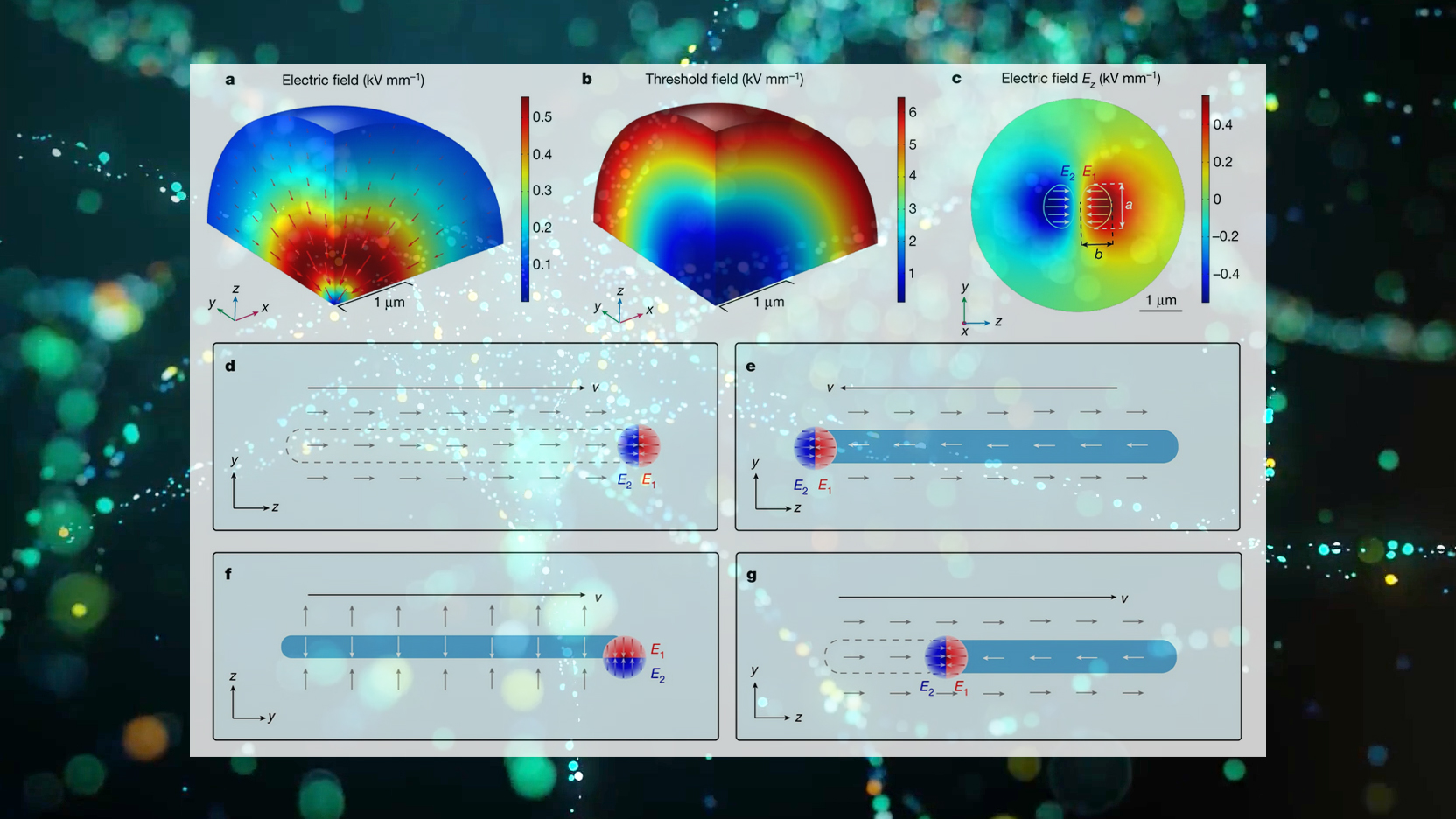Image resolution: width=1456 pixels, height=819 pixels.
Task: Click the red-blue sphere in panel d
Action: point(639,445)
